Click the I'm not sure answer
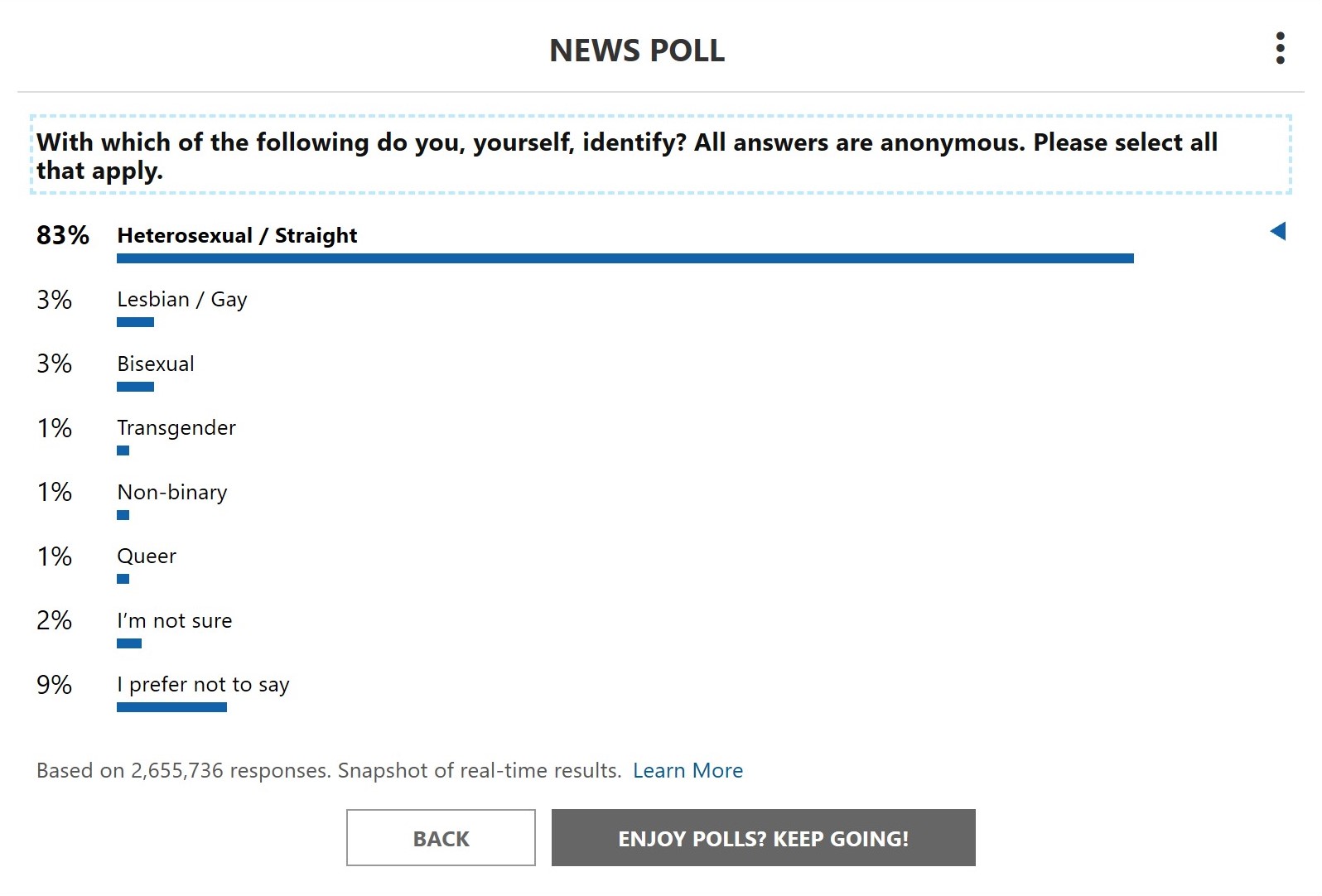The width and height of the screenshot is (1322, 896). click(x=175, y=620)
